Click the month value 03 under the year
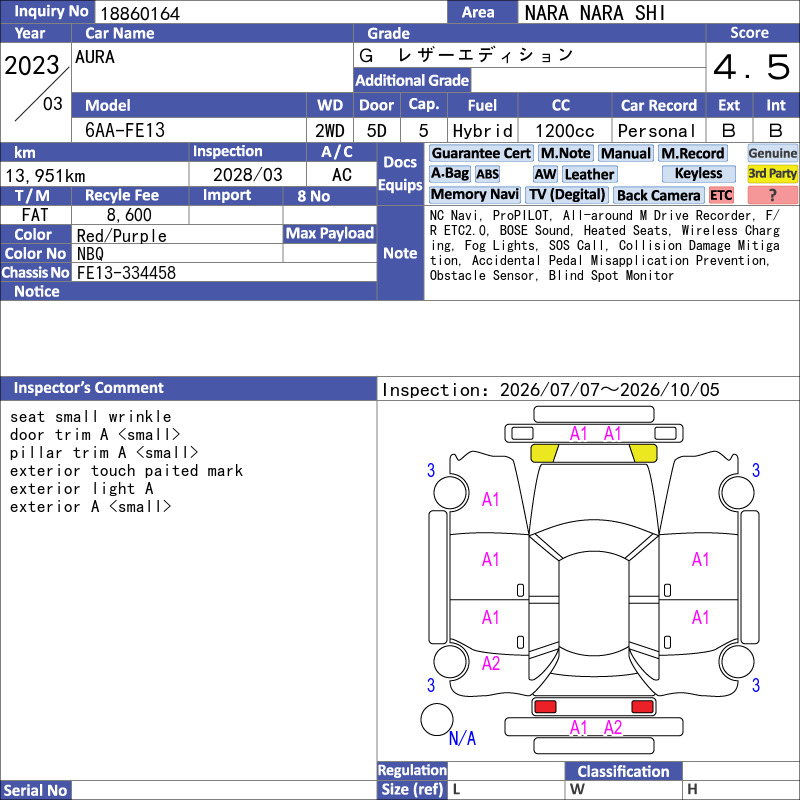 53,104
